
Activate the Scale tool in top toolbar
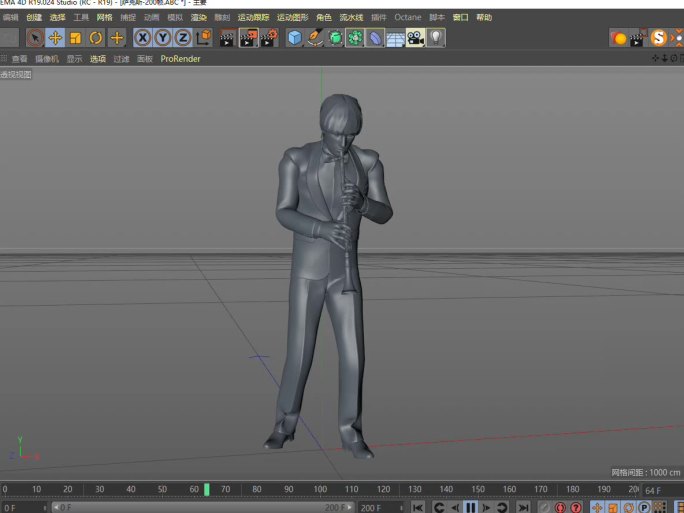point(75,38)
